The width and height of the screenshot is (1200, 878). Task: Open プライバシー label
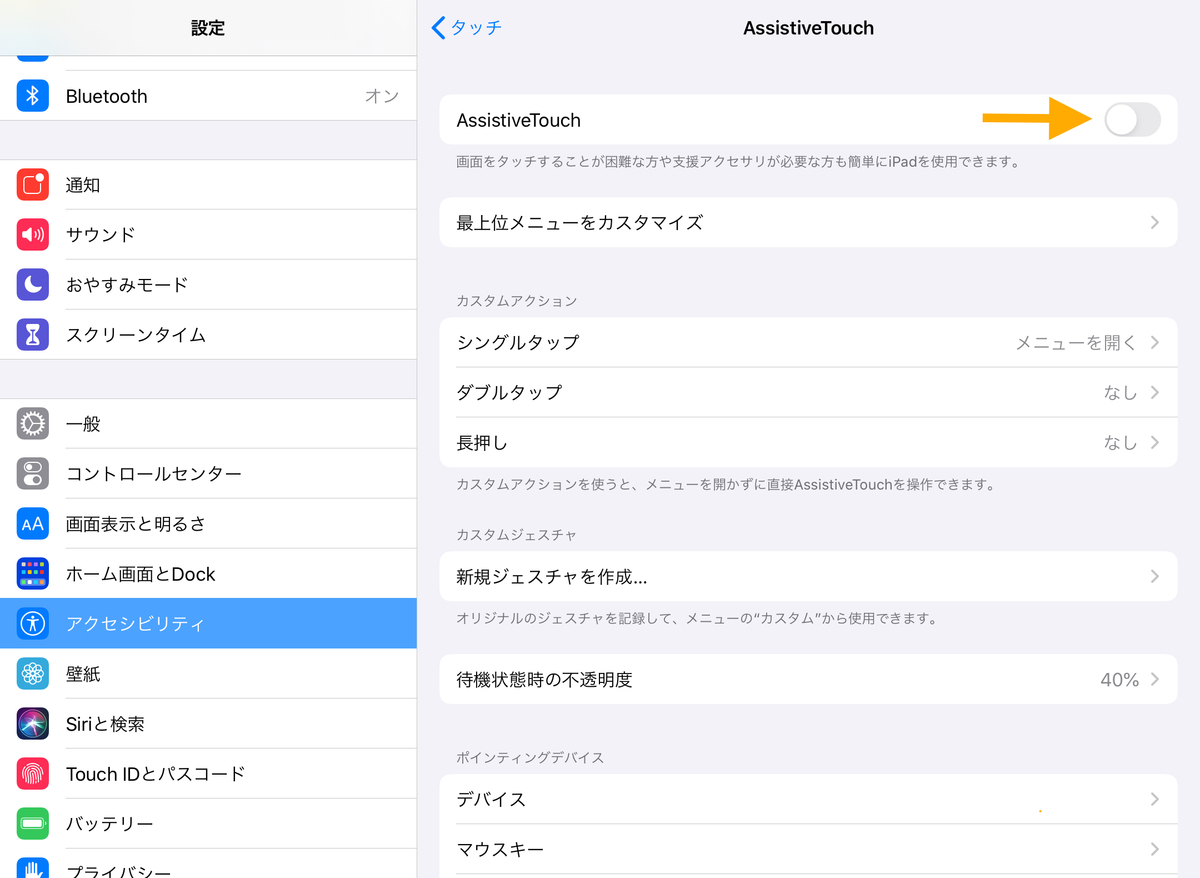coord(119,870)
